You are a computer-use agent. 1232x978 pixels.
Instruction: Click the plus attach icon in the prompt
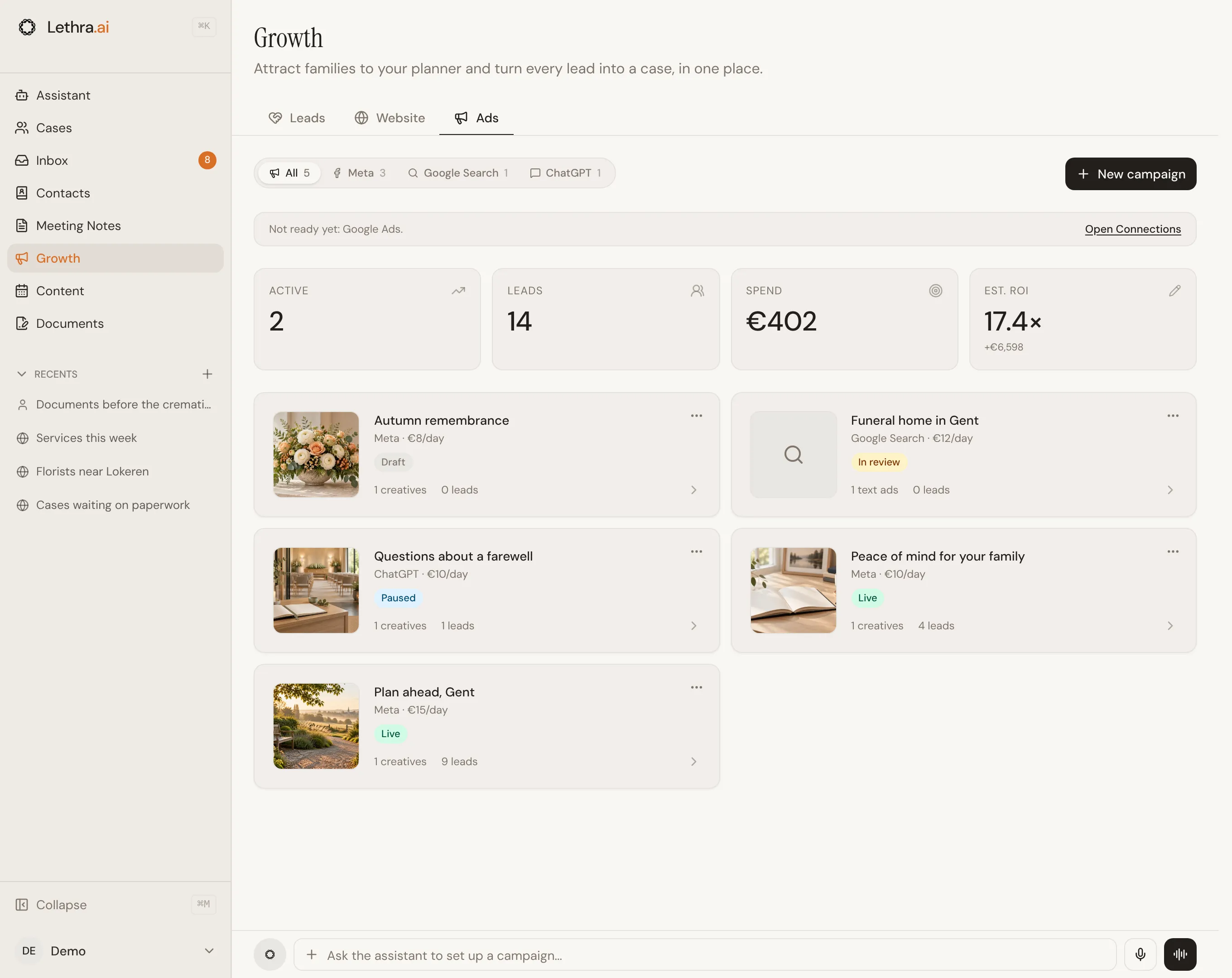pyautogui.click(x=312, y=954)
